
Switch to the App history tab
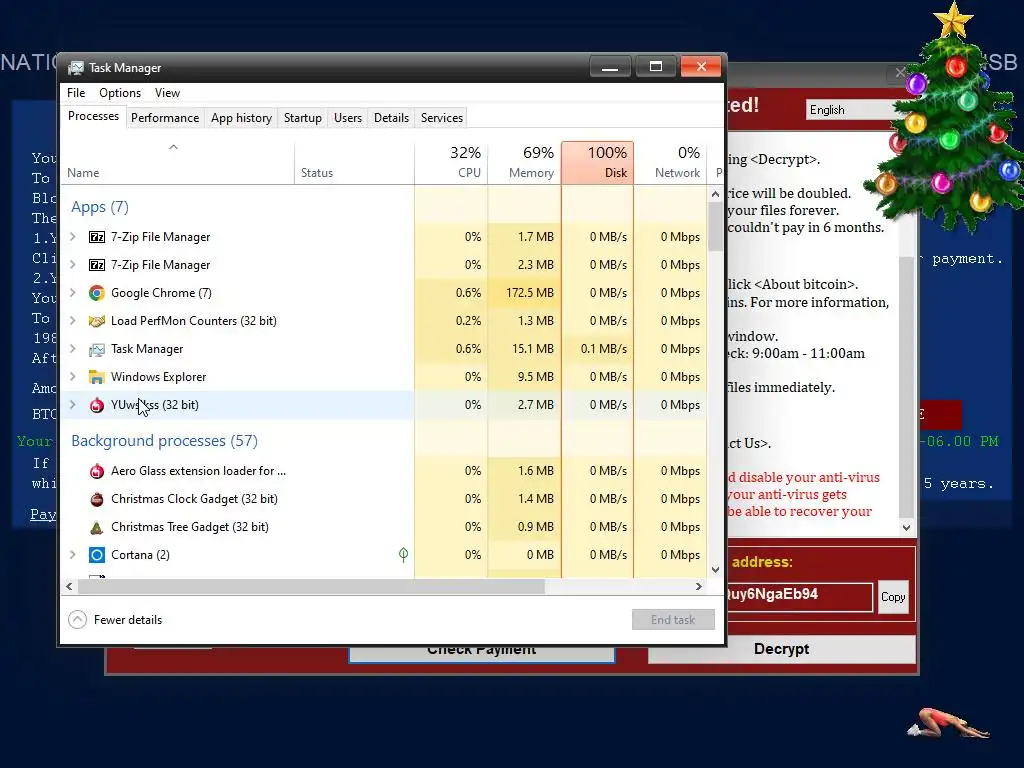pos(241,118)
